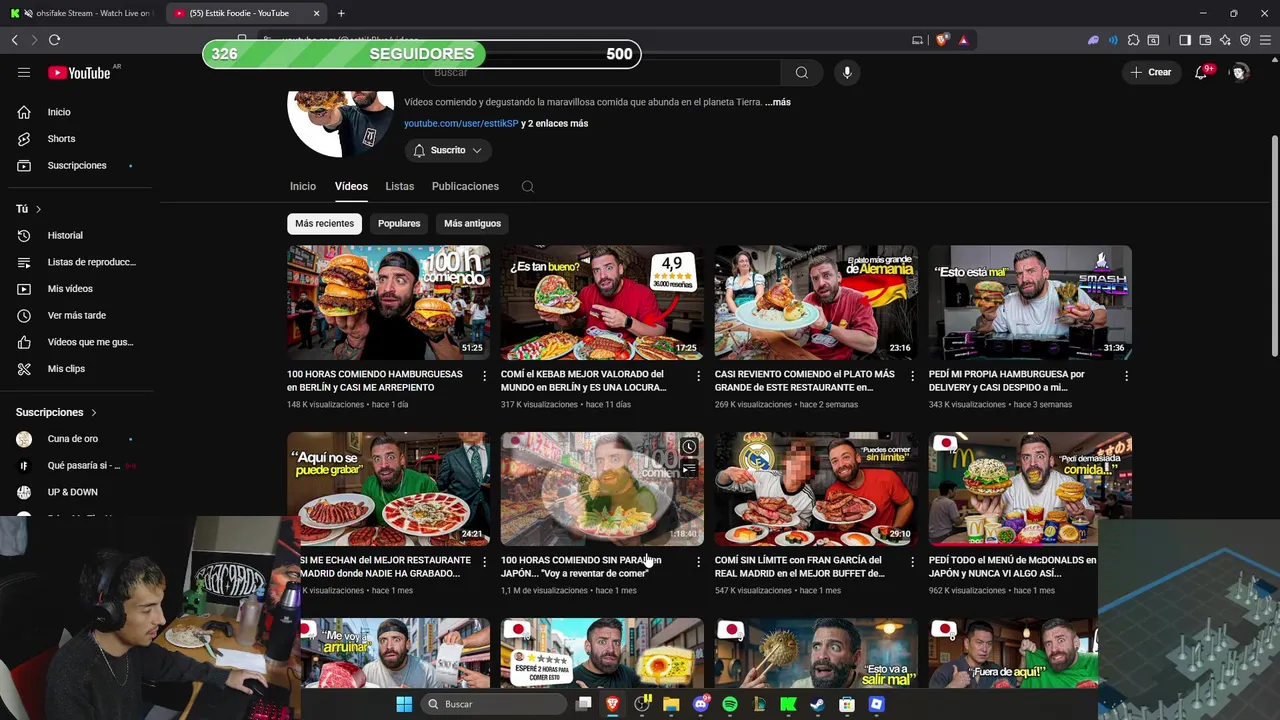Click title PEDÍ TODO el MENÚ de McDONALDS
Screen dimensions: 1280x720
1012,567
